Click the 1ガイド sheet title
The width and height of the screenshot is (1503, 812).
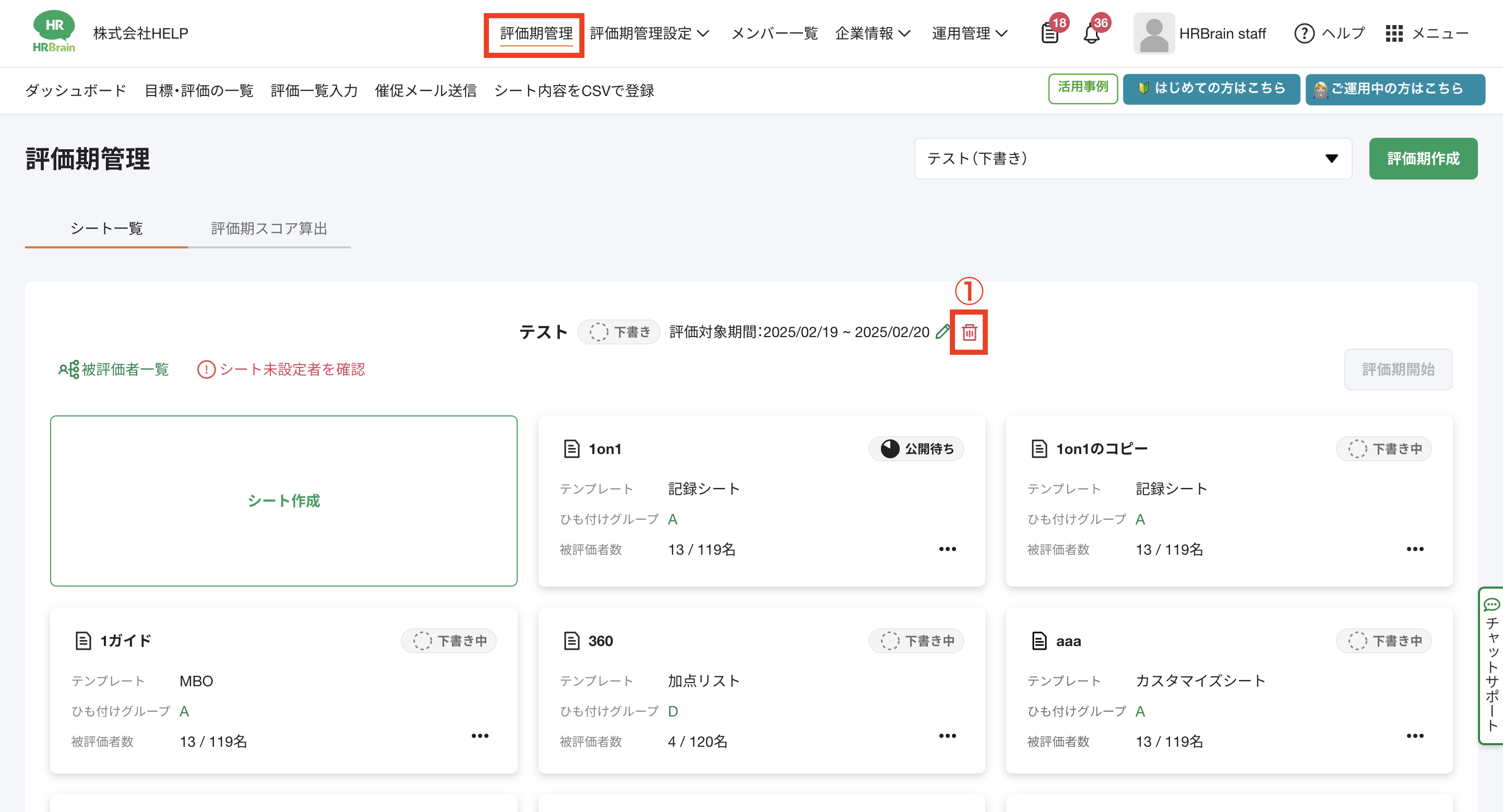coord(125,640)
